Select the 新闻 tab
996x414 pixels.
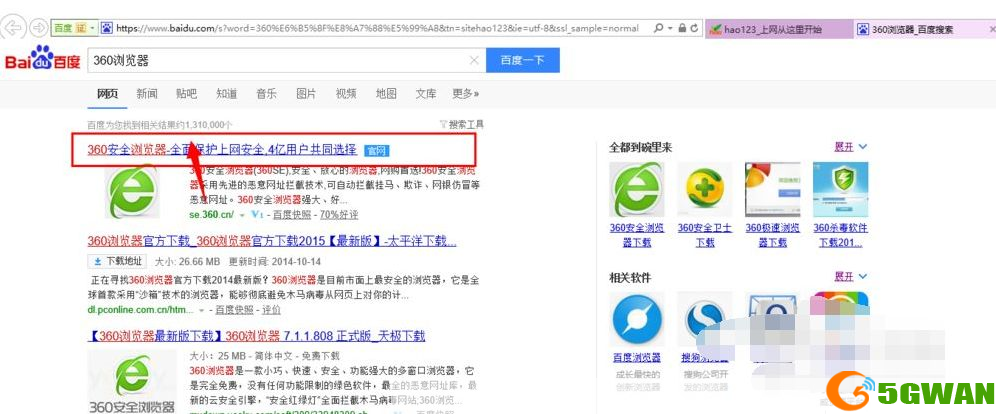point(147,94)
